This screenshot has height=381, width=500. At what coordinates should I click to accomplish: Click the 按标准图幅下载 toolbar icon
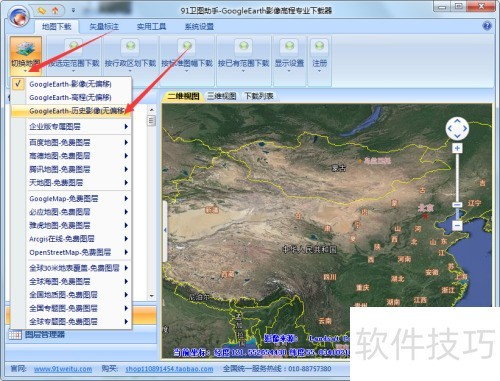(x=187, y=46)
